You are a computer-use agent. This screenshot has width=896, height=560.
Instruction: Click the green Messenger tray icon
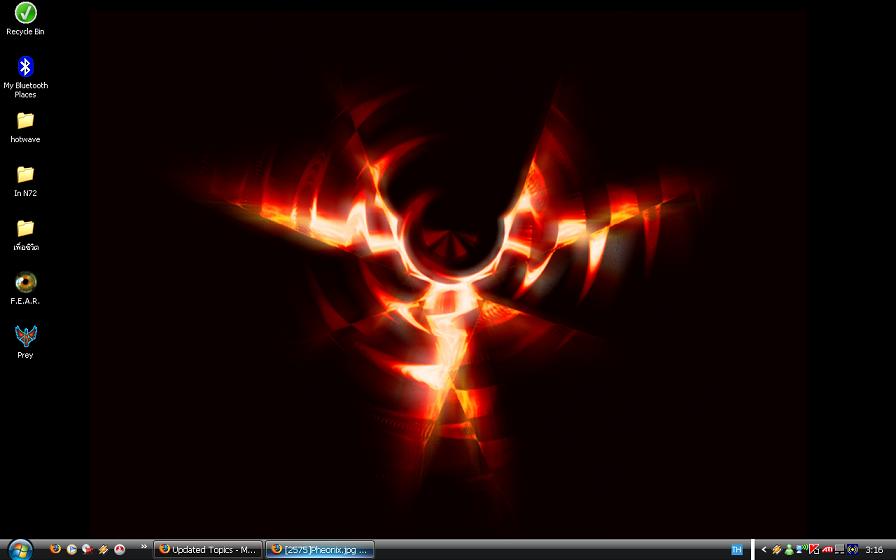(789, 550)
